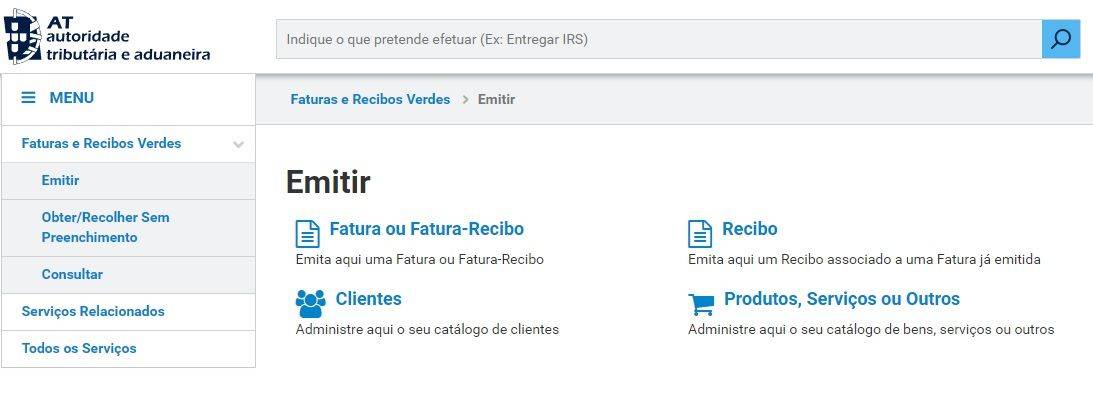This screenshot has width=1093, height=403.
Task: Open the Fatura ou Fatura-Recibo link
Action: (427, 229)
